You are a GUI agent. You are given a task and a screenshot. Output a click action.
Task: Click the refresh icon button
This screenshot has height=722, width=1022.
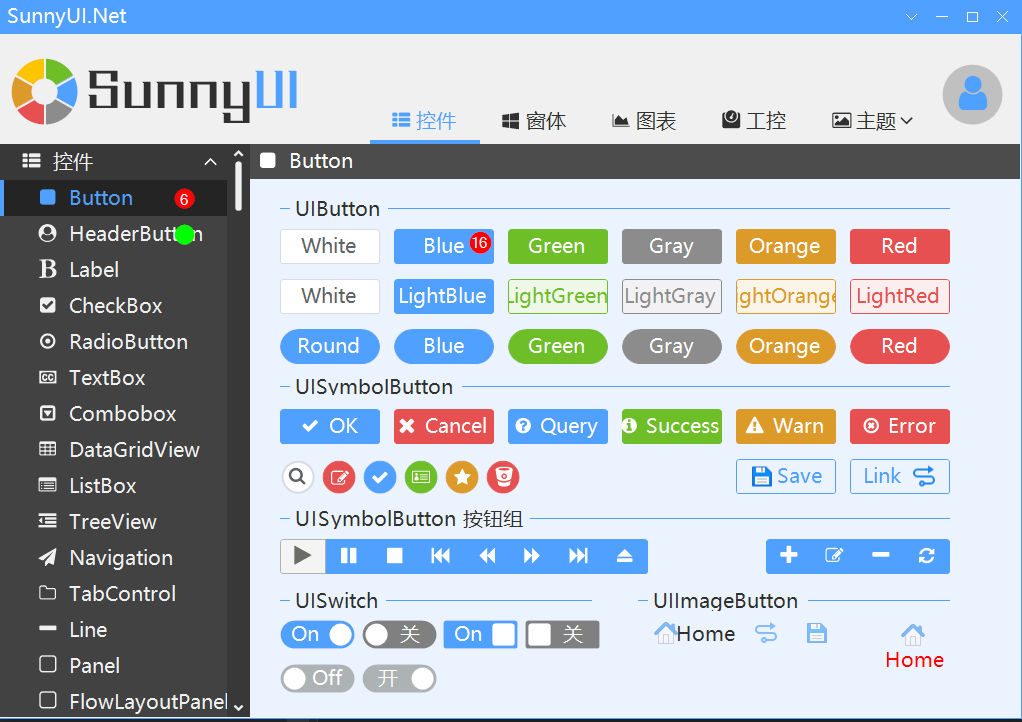(x=927, y=556)
